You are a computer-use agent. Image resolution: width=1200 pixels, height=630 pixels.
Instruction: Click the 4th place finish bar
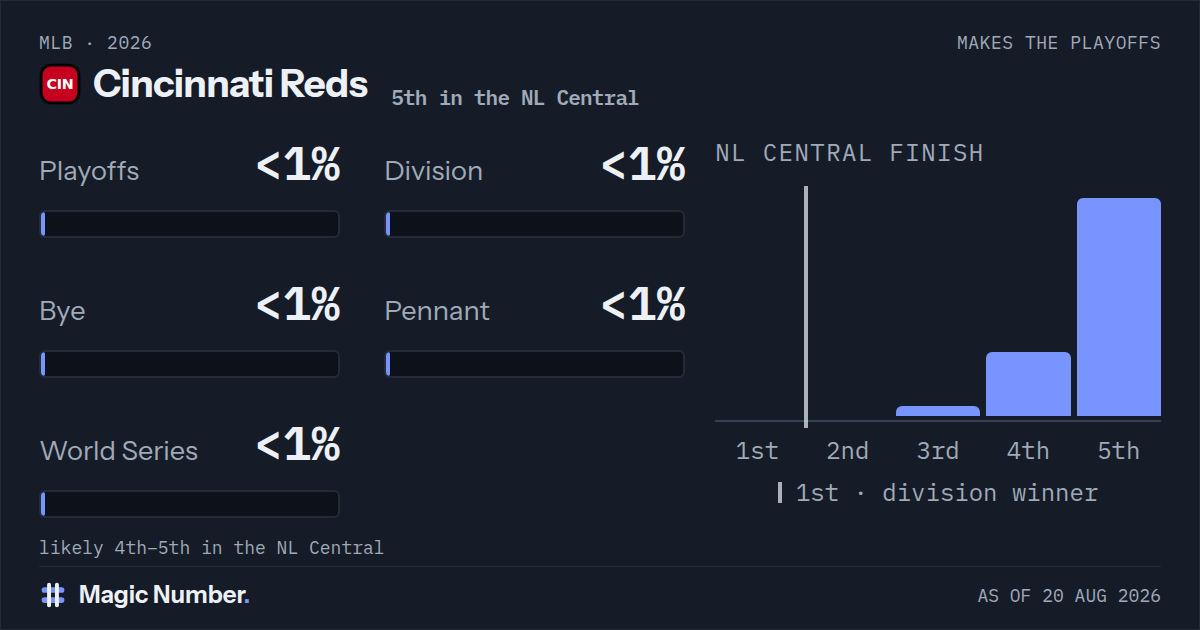point(1028,384)
